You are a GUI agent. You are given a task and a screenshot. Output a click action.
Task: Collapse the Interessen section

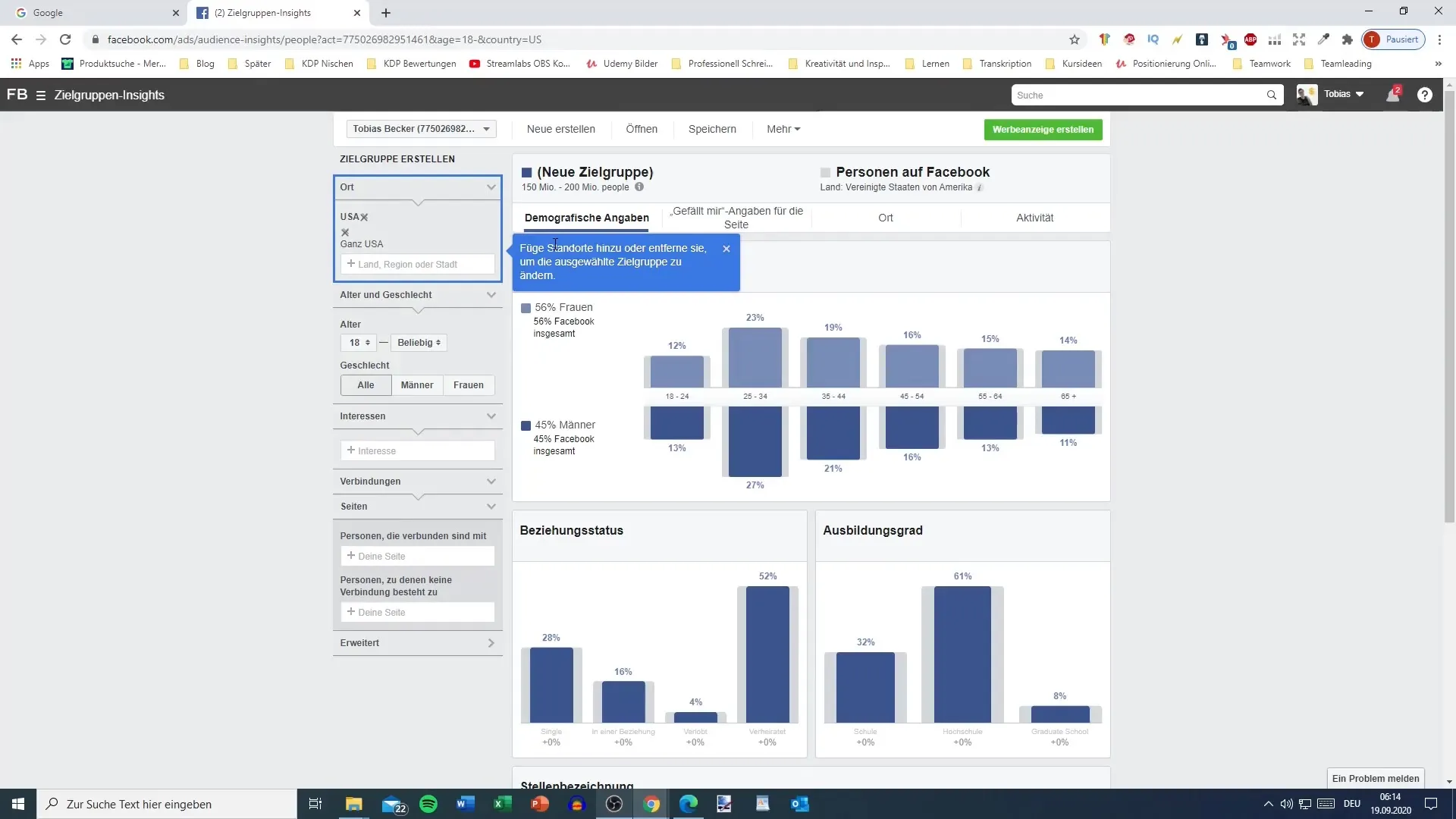pyautogui.click(x=491, y=416)
